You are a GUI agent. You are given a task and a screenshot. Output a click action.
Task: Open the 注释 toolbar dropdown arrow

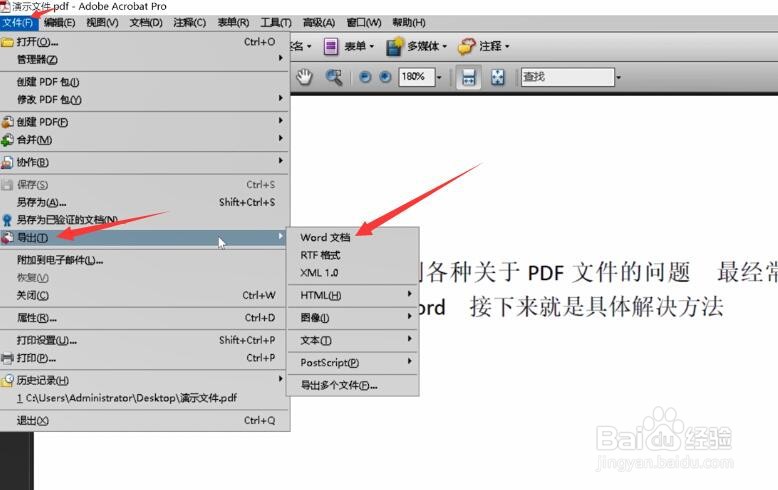coord(507,47)
